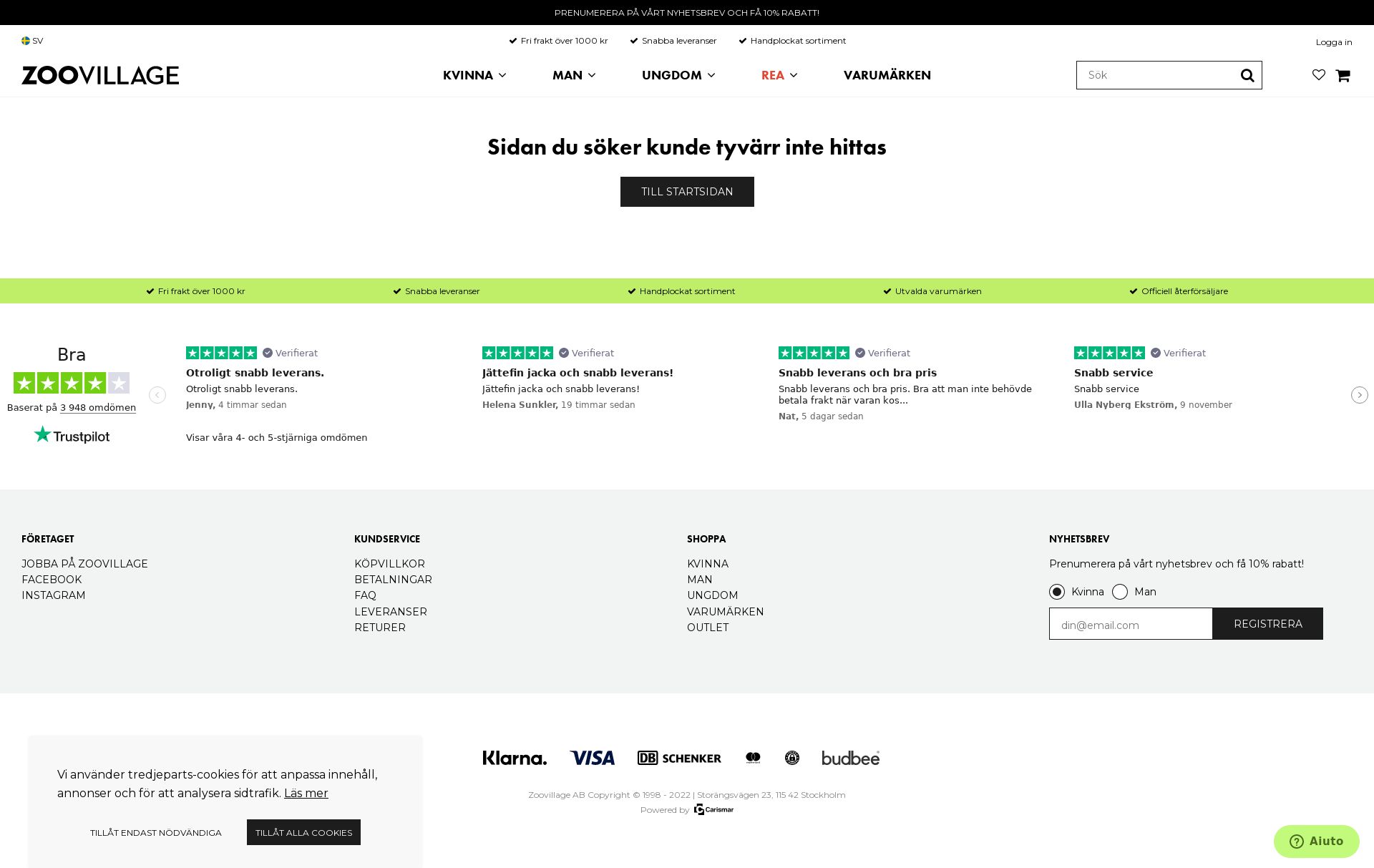Viewport: 1374px width, 868px height.
Task: Open the INSTAGRAM footer link
Action: (x=54, y=595)
